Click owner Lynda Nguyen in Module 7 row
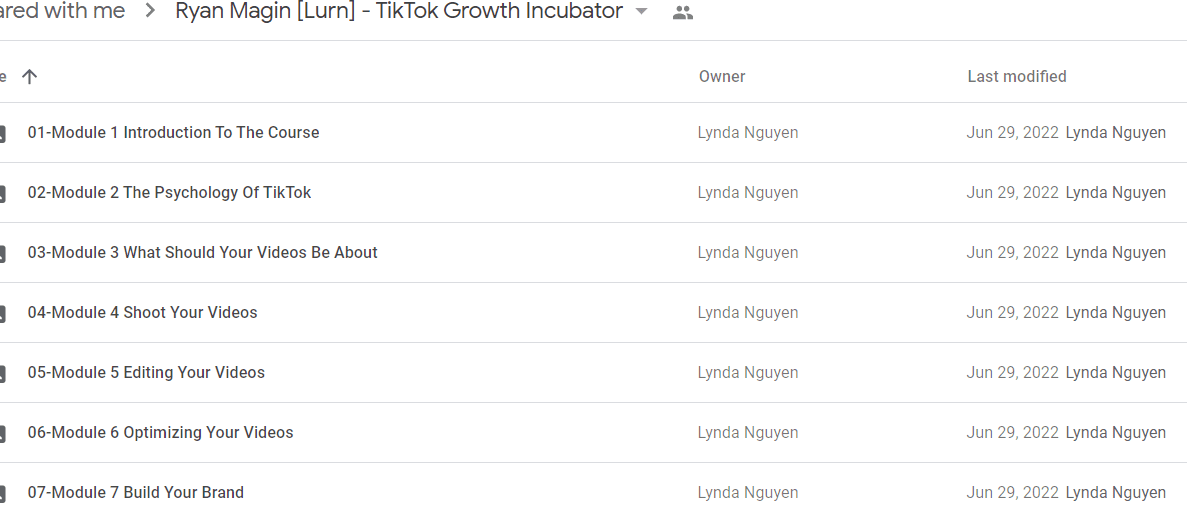The image size is (1187, 514). (747, 493)
